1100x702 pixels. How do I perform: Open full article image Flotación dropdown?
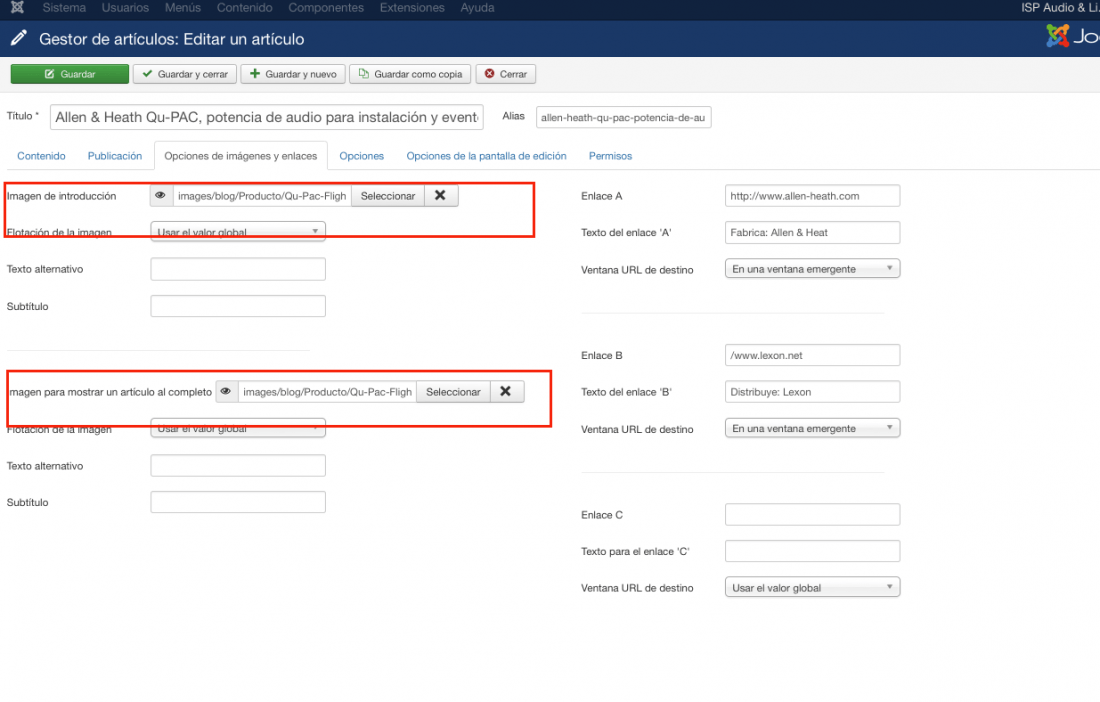tap(238, 428)
